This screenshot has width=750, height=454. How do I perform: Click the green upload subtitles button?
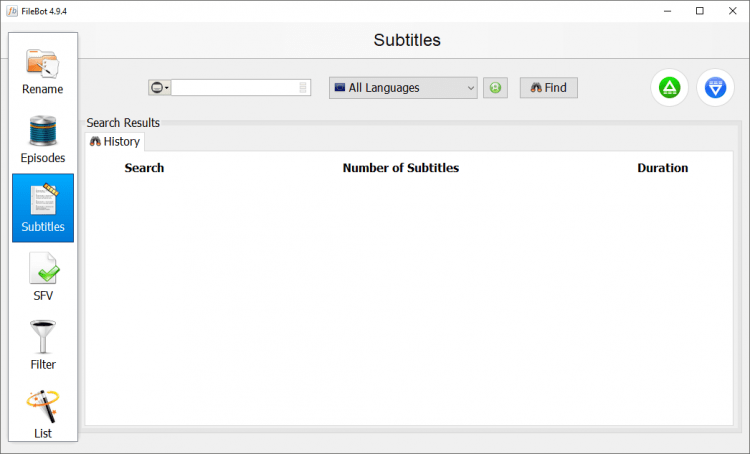[669, 88]
